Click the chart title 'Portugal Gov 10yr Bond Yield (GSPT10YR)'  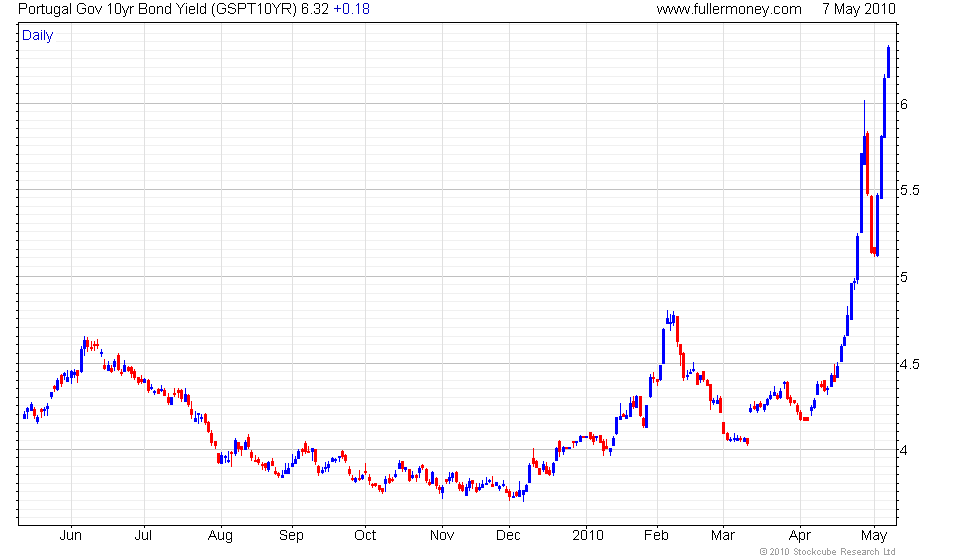click(x=158, y=9)
